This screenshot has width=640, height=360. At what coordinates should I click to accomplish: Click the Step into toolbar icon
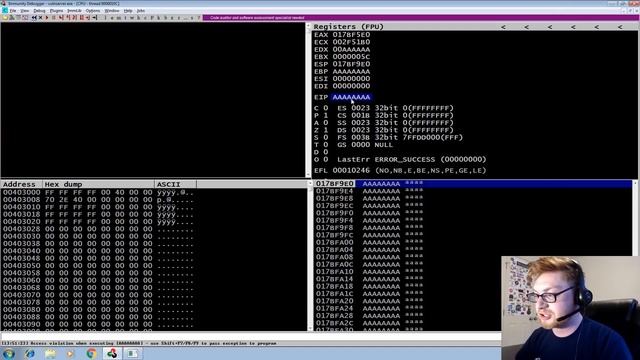click(x=60, y=18)
